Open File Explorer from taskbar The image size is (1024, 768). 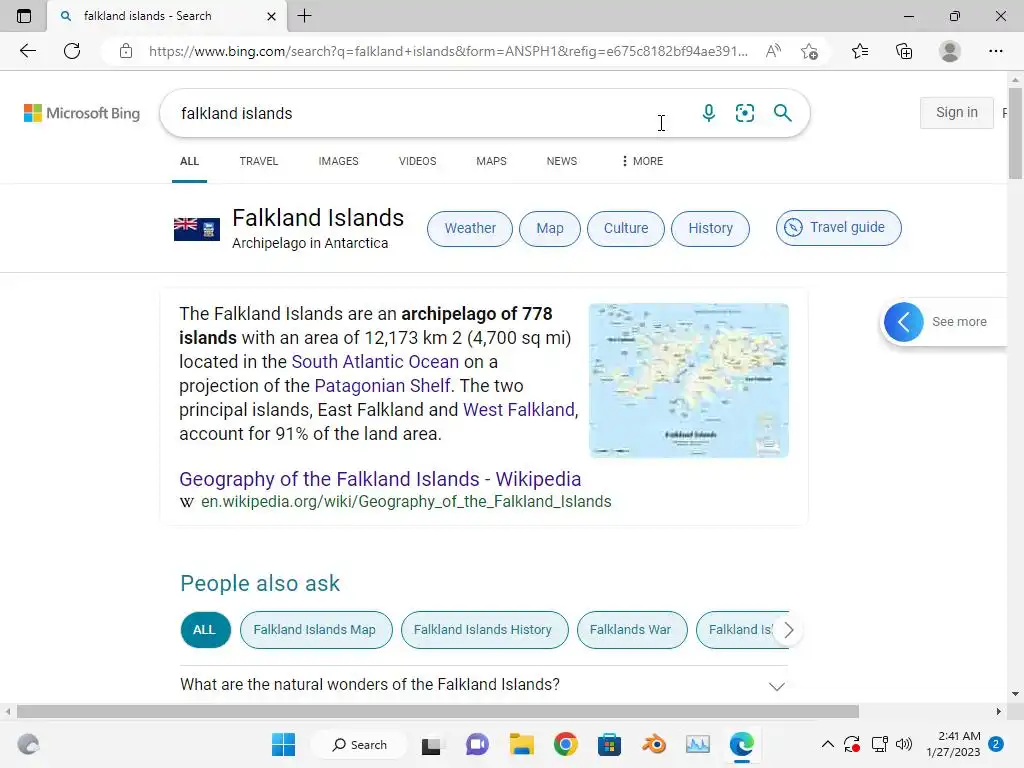click(x=522, y=745)
